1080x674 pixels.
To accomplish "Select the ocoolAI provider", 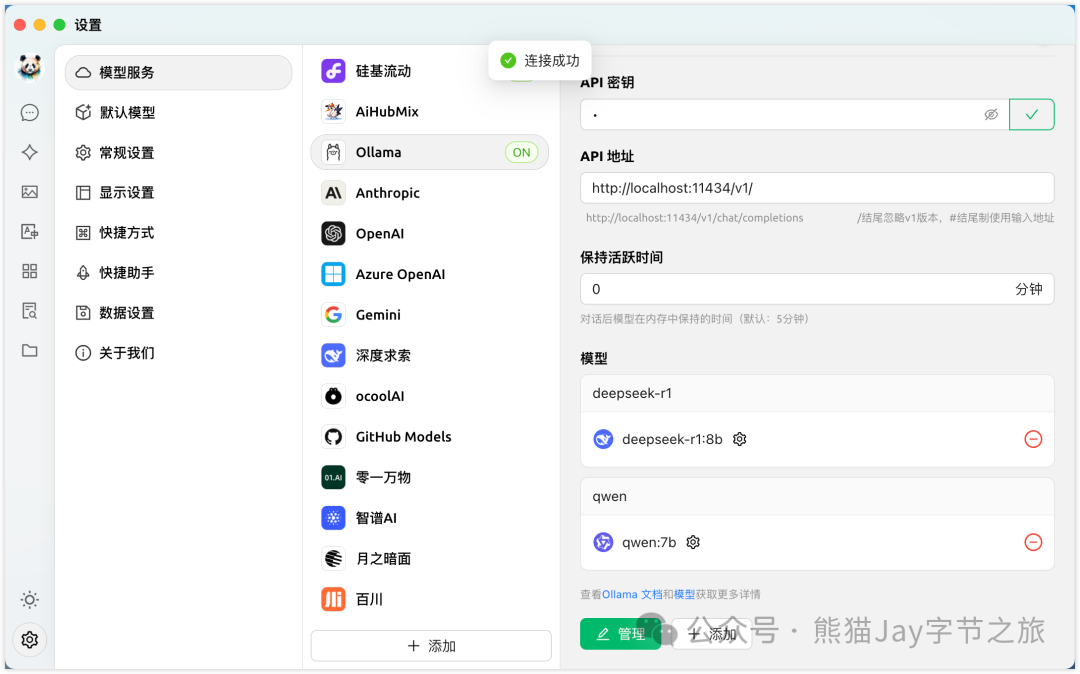I will pos(429,396).
